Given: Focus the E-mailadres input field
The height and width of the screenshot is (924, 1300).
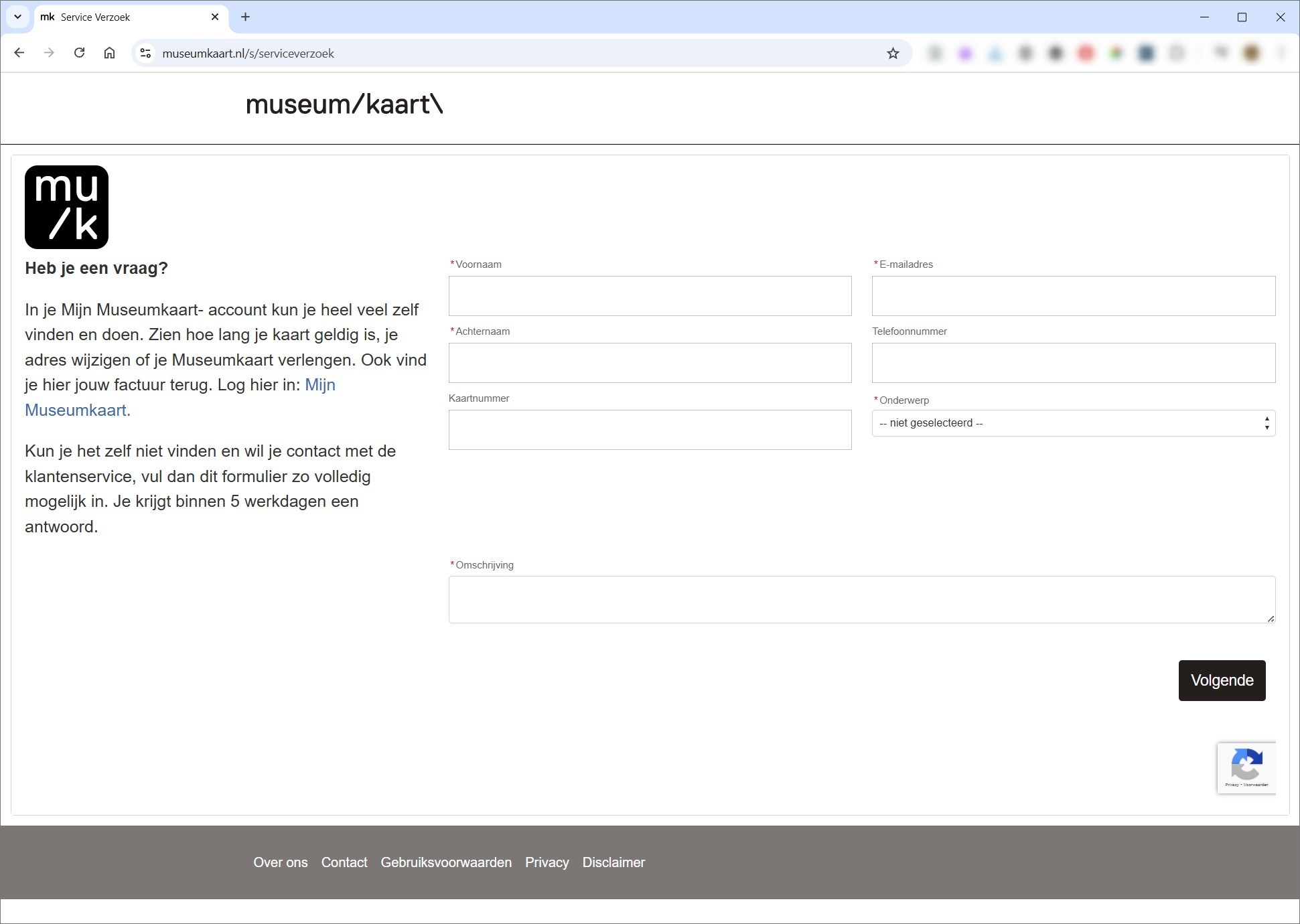Looking at the screenshot, I should (1074, 295).
